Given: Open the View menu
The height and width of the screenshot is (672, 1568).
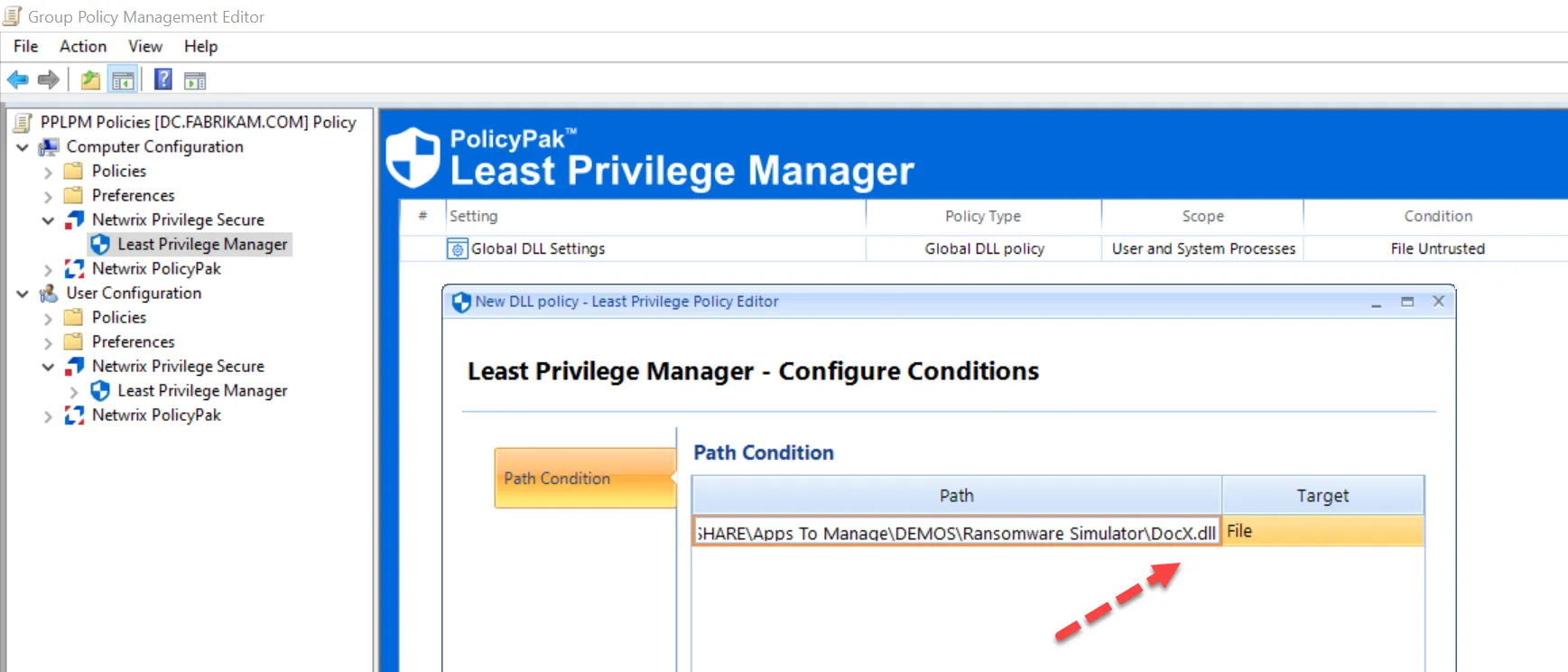Looking at the screenshot, I should [x=145, y=46].
